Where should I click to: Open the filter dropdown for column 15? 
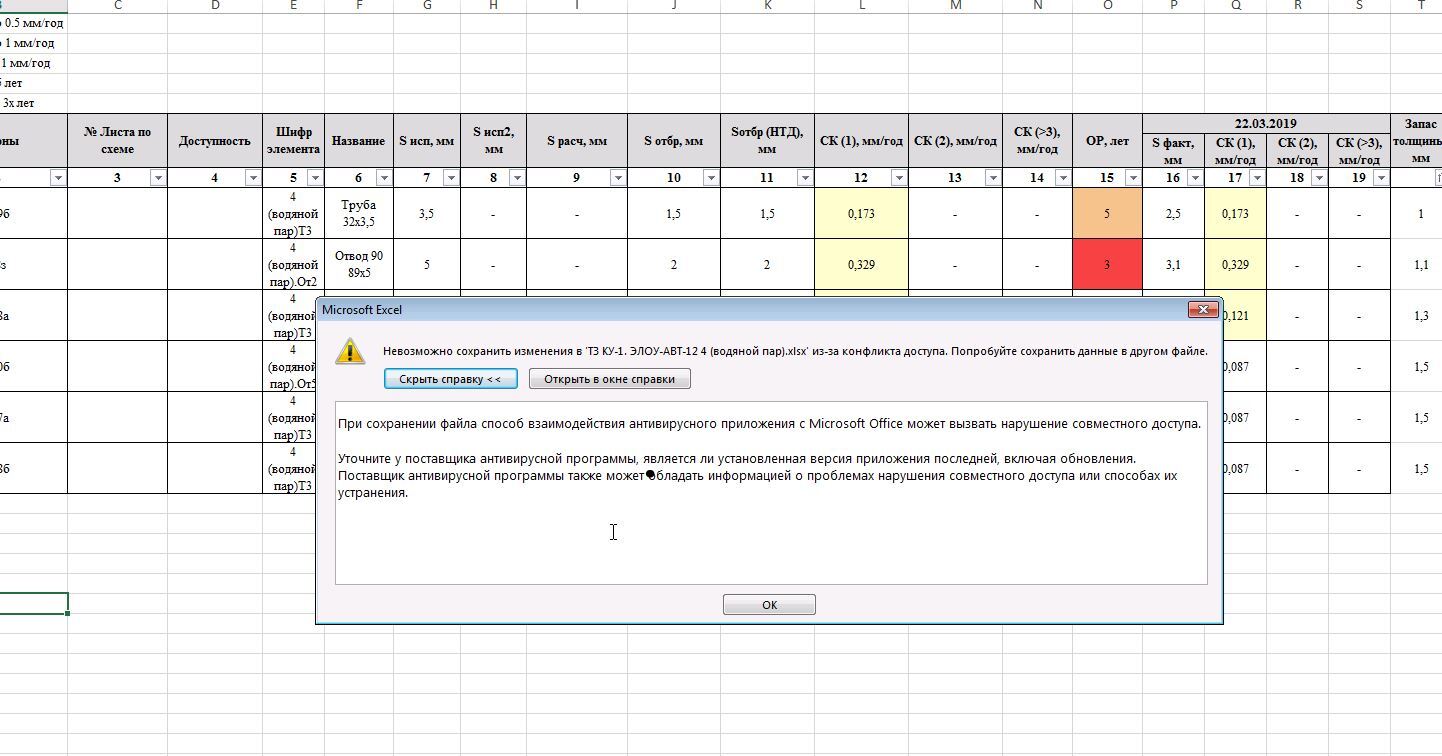(1132, 178)
